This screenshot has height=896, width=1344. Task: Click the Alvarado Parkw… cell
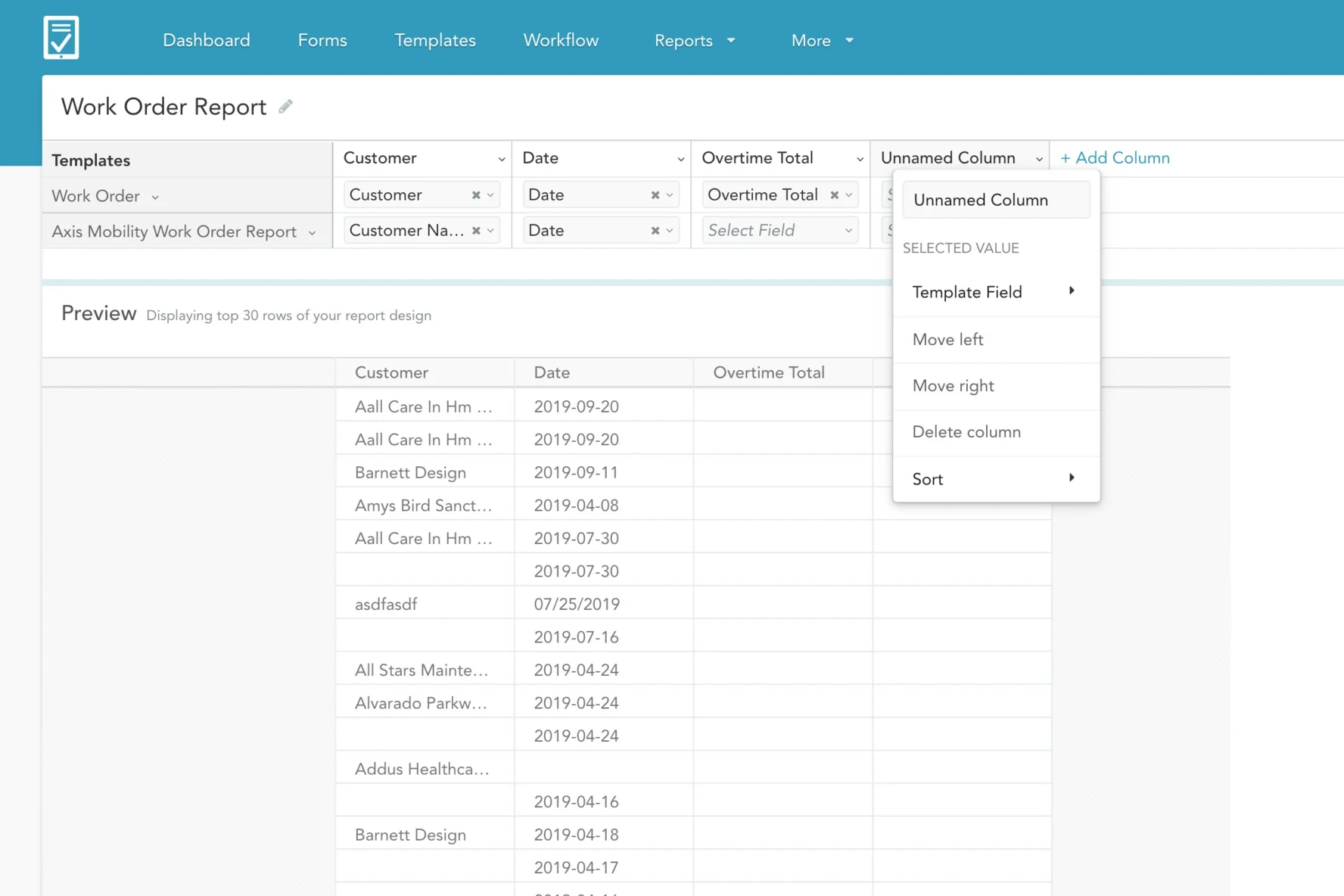425,703
